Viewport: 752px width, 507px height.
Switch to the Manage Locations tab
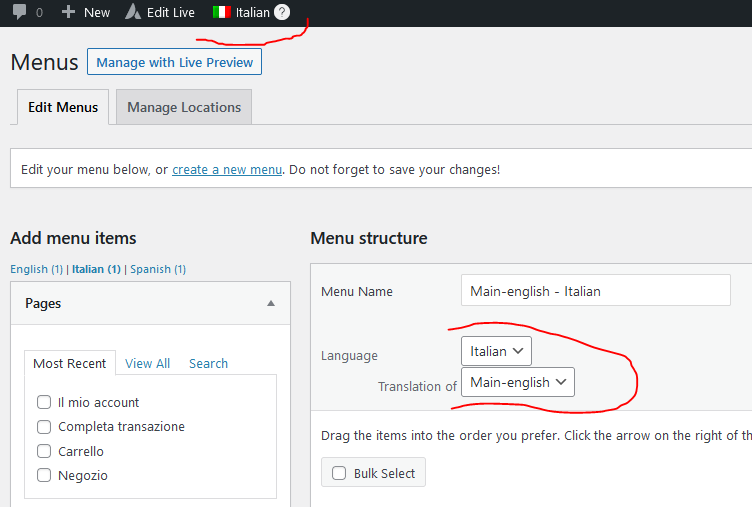pyautogui.click(x=184, y=107)
